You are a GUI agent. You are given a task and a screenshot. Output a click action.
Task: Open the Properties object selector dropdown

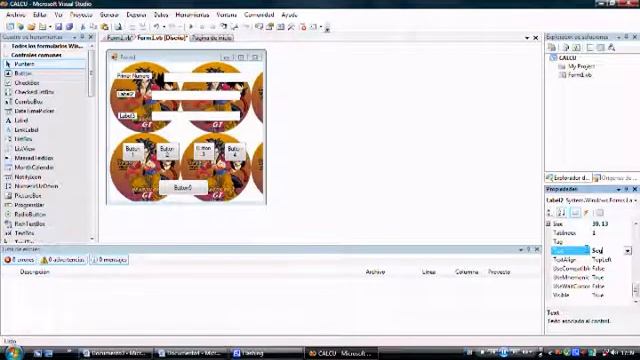636,200
